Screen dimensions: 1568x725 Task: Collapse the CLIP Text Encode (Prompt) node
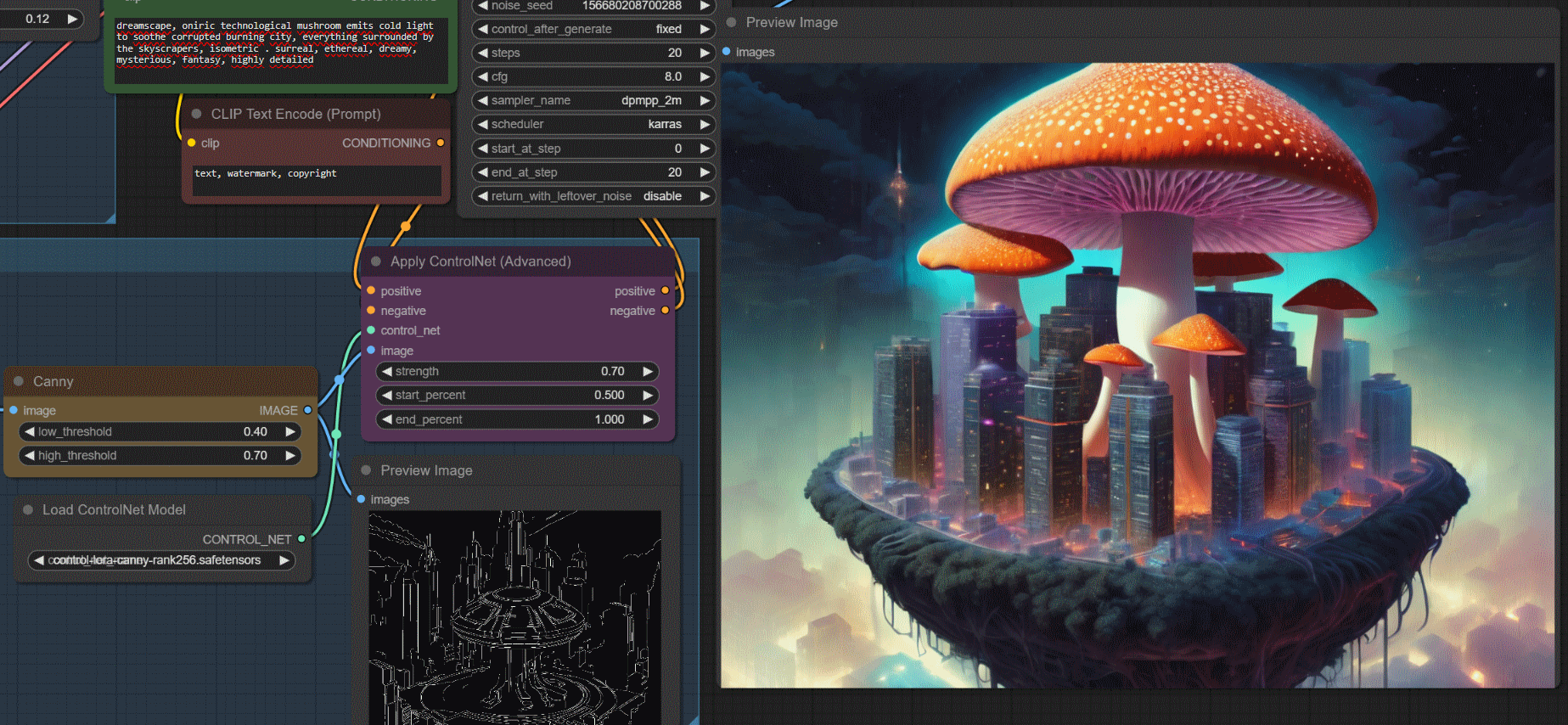[x=197, y=114]
